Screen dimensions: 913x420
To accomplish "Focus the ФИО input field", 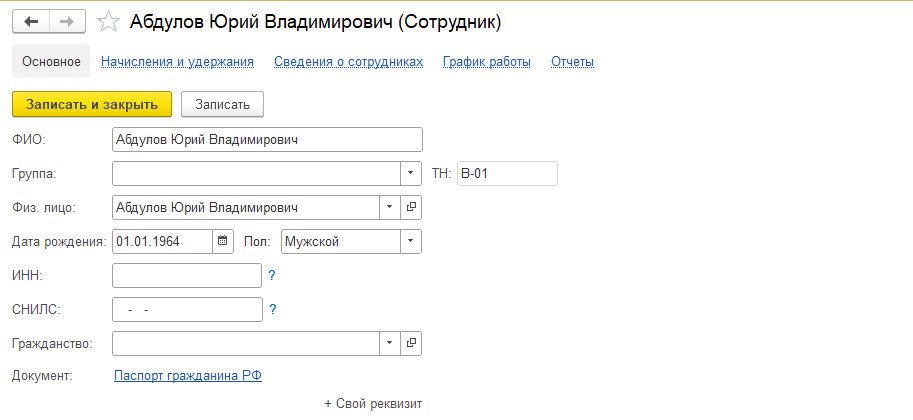I will (x=267, y=140).
